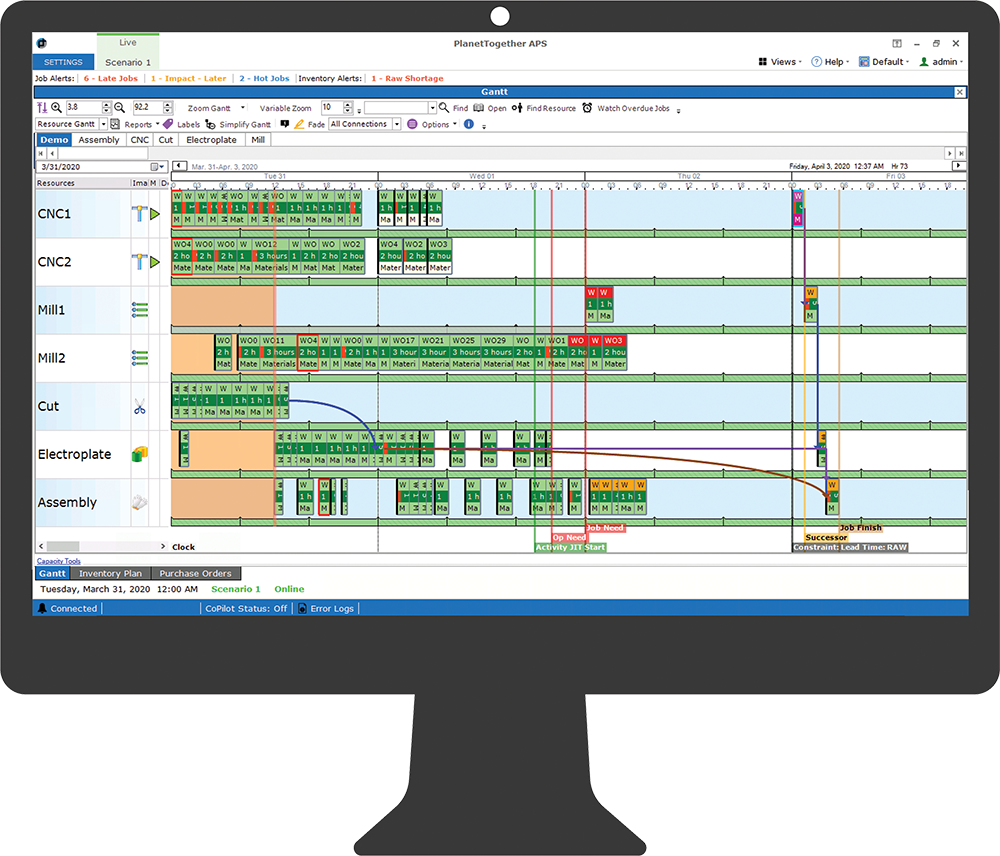1000x856 pixels.
Task: Click the CNC1 resource tool icon
Action: pyautogui.click(x=139, y=214)
